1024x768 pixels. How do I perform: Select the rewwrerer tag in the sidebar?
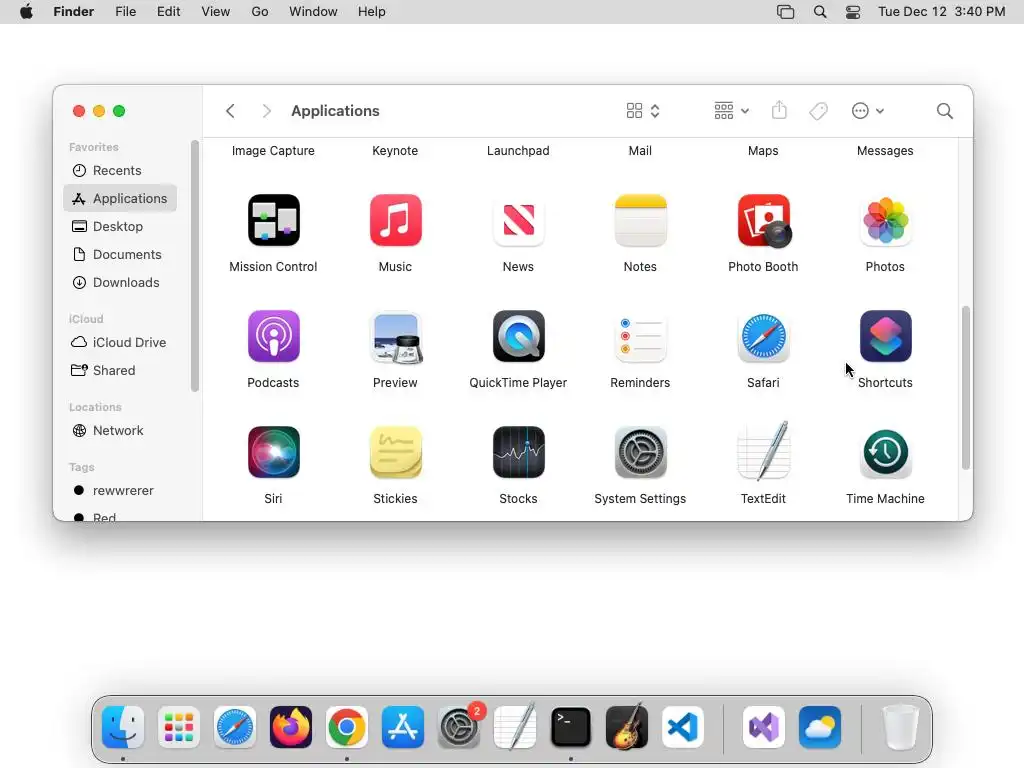coord(120,490)
